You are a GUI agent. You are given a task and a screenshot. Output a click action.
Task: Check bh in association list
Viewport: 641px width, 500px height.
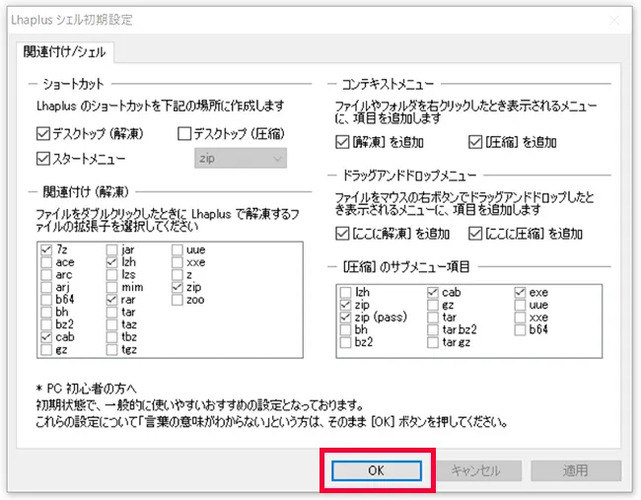(46, 312)
